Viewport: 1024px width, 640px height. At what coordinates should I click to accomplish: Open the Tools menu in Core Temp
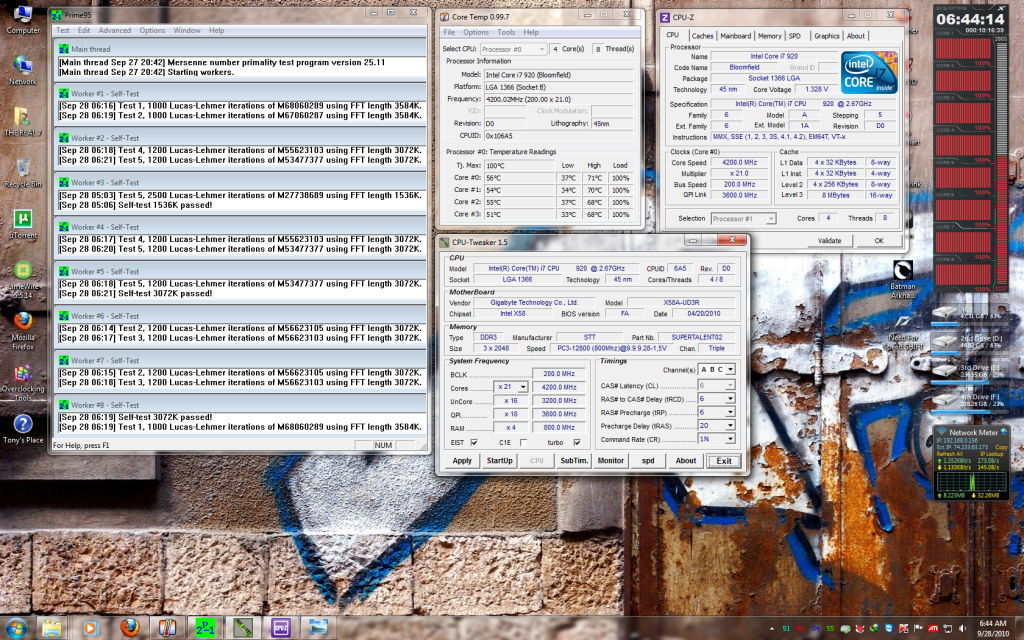tap(506, 33)
